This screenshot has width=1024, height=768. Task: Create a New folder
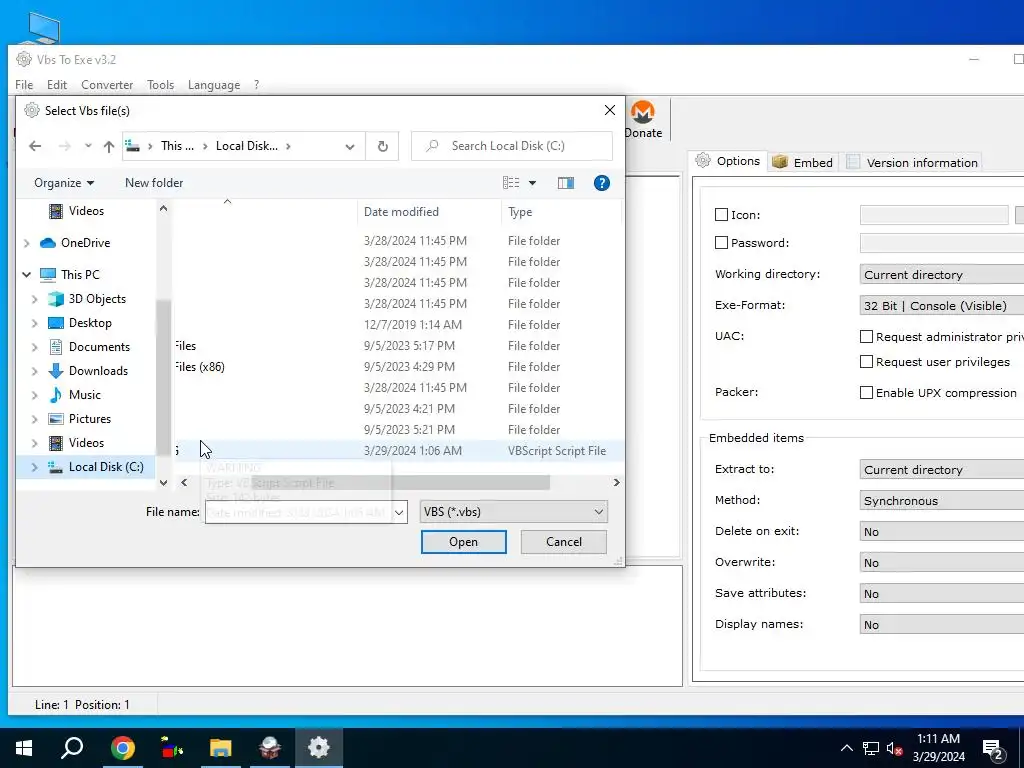point(154,183)
